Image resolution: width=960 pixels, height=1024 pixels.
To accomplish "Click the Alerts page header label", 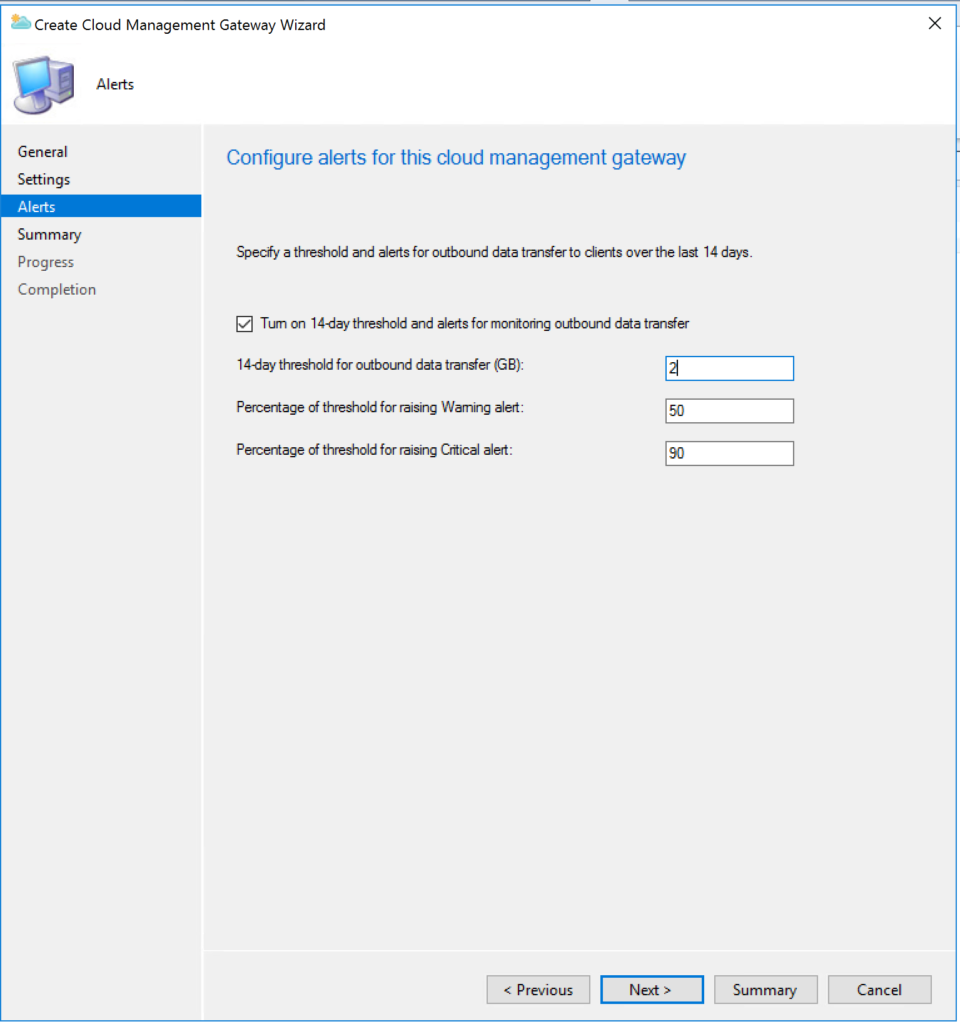I will point(114,84).
